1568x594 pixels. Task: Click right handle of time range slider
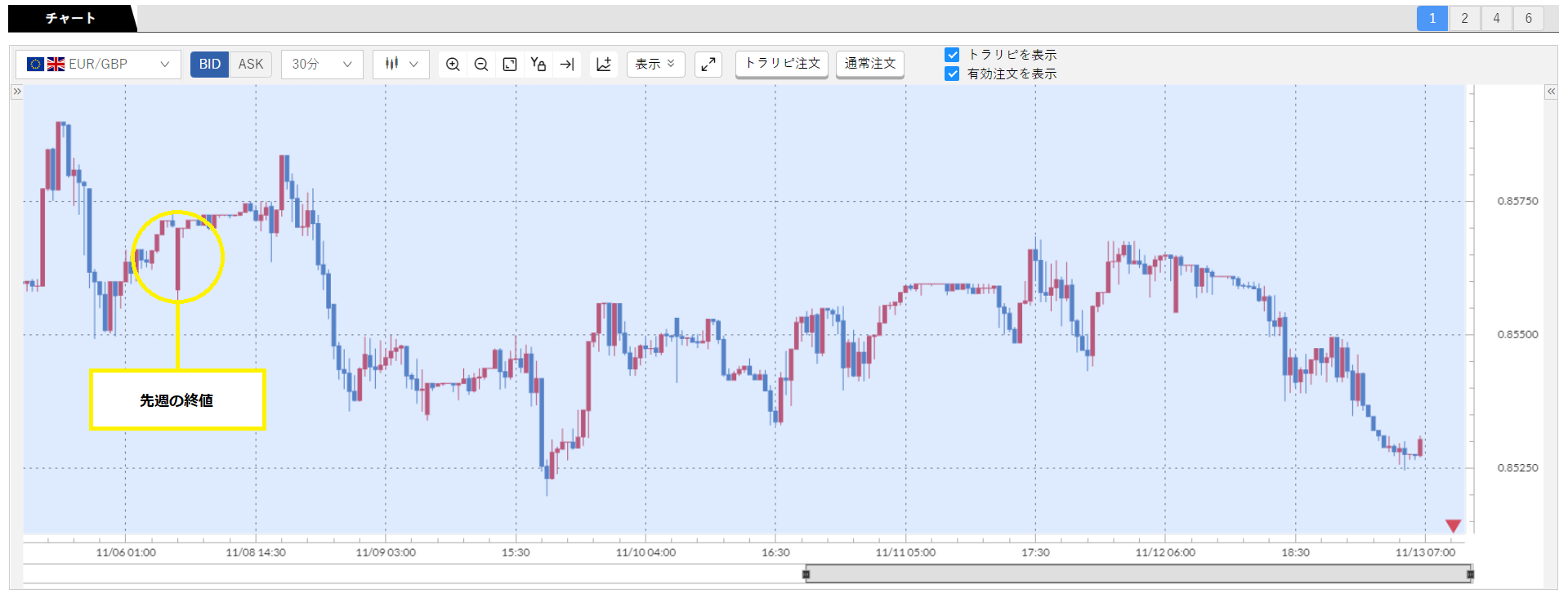[1470, 574]
